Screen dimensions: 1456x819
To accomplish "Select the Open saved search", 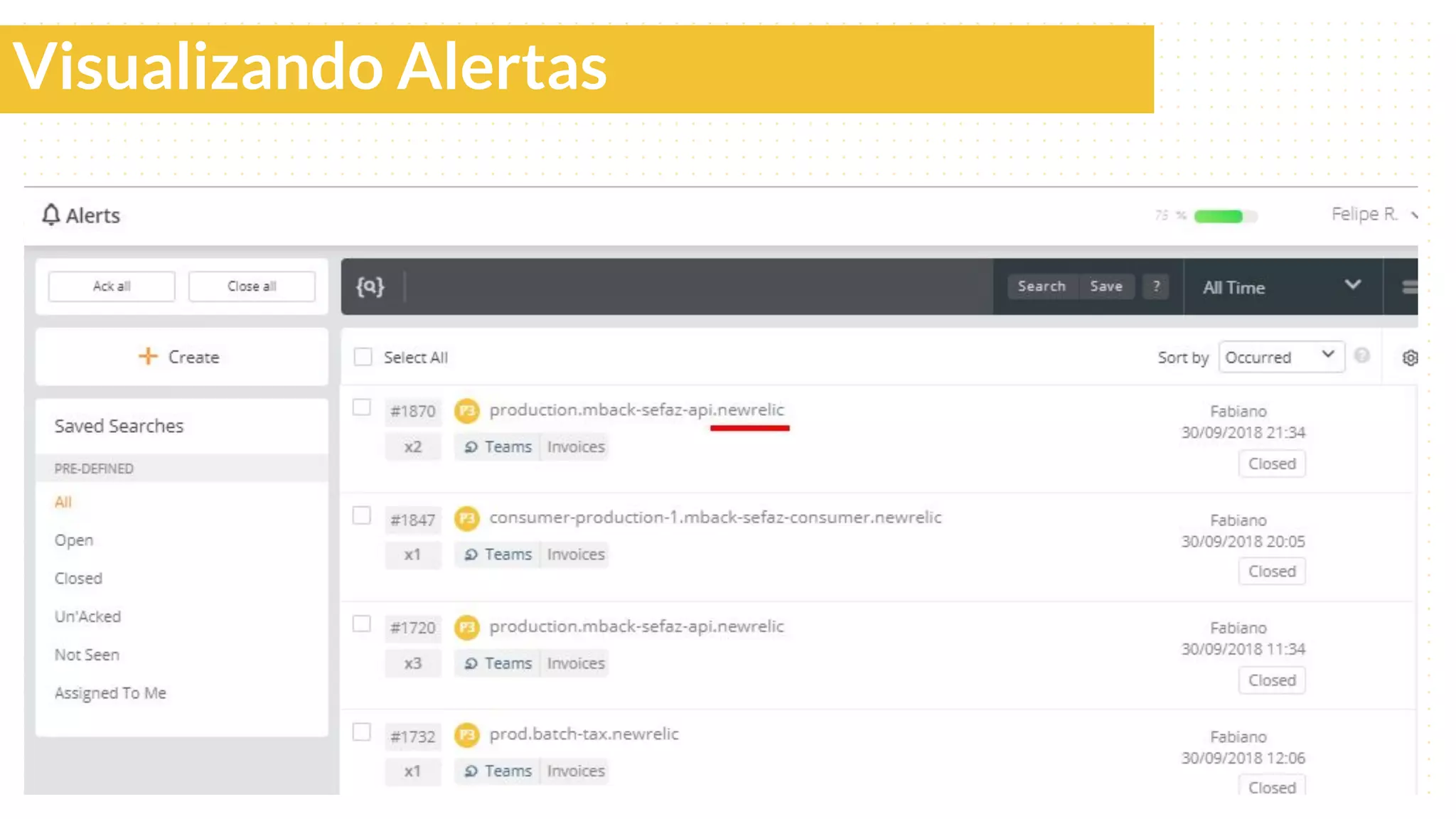I will (x=74, y=540).
